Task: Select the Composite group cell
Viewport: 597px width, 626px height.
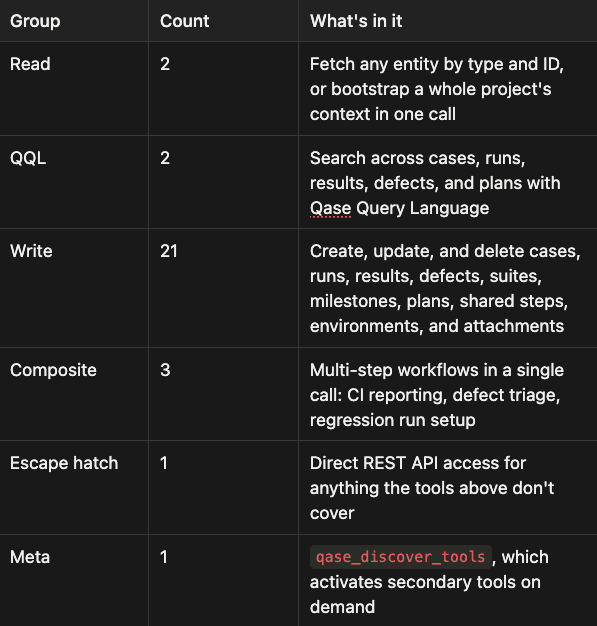Action: click(54, 370)
